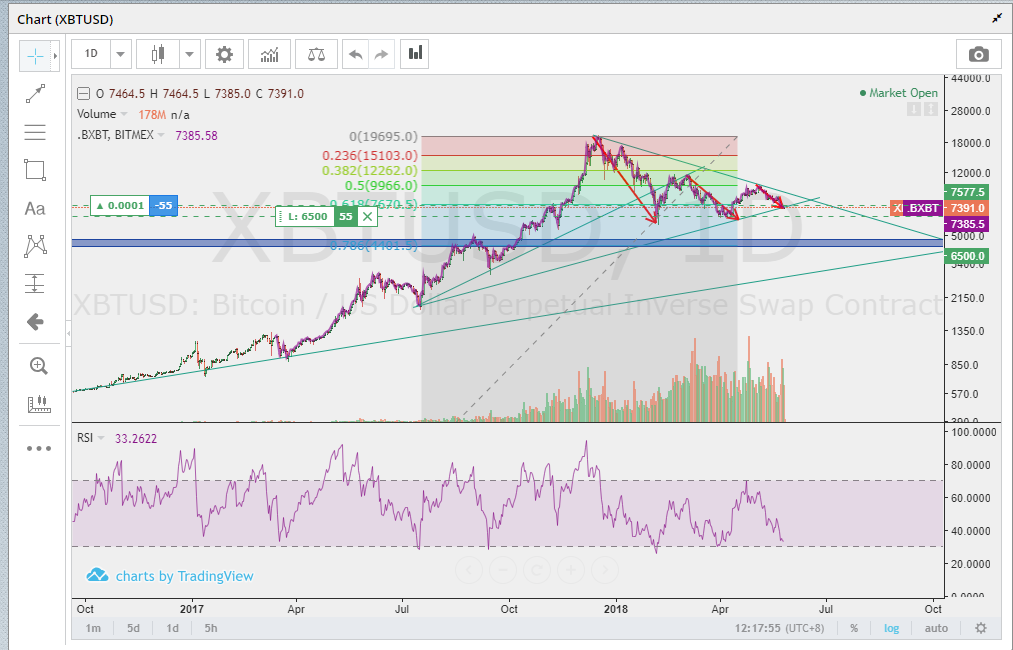Toggle percent scale mode
Viewport: 1013px width, 650px height.
(854, 628)
